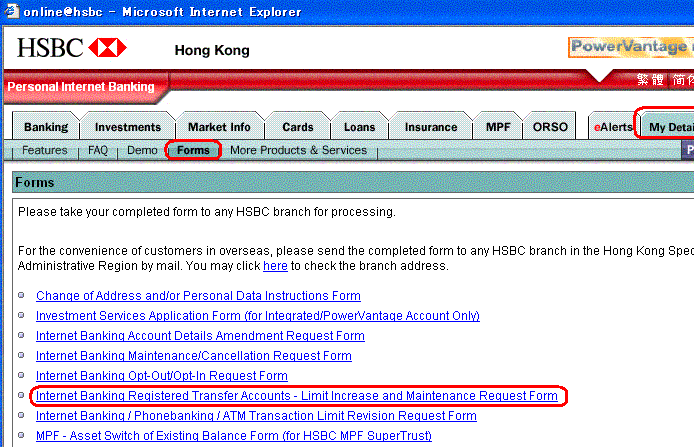Open Internet Banking Account Details Amendment Request Form
The image size is (694, 447).
tap(200, 335)
